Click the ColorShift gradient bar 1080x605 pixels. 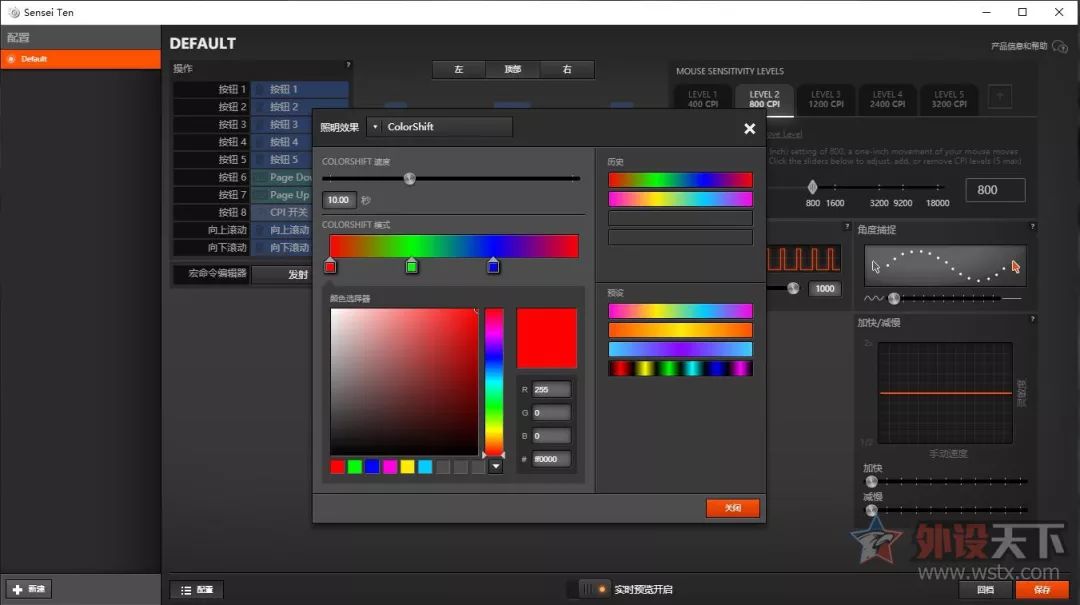[x=454, y=246]
